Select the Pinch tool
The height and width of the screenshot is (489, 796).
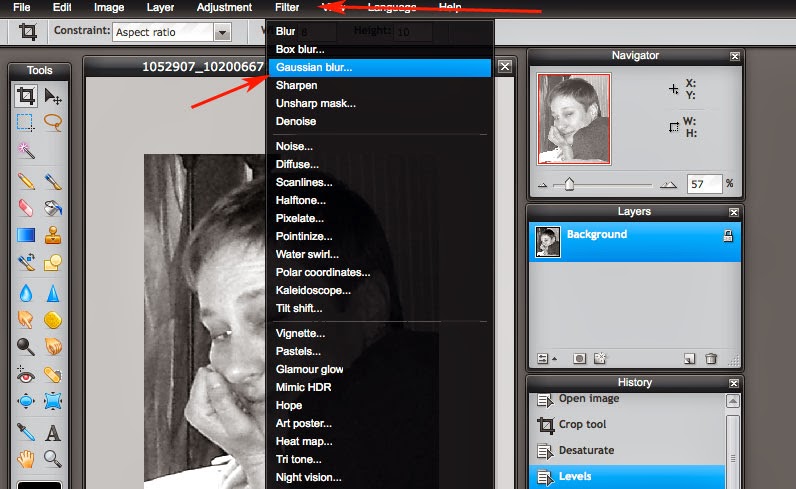(53, 401)
